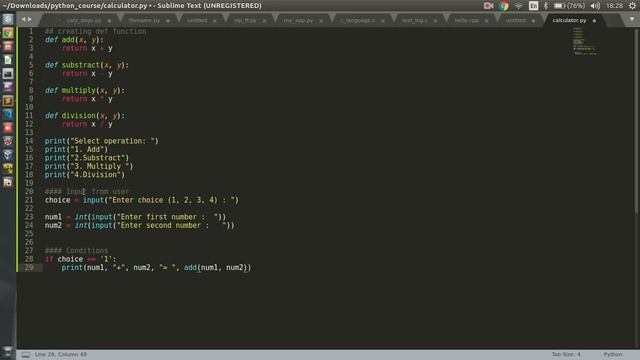Screen dimensions: 640x360
Task: Click the '#### Conditions' comment
Action: tap(76, 251)
